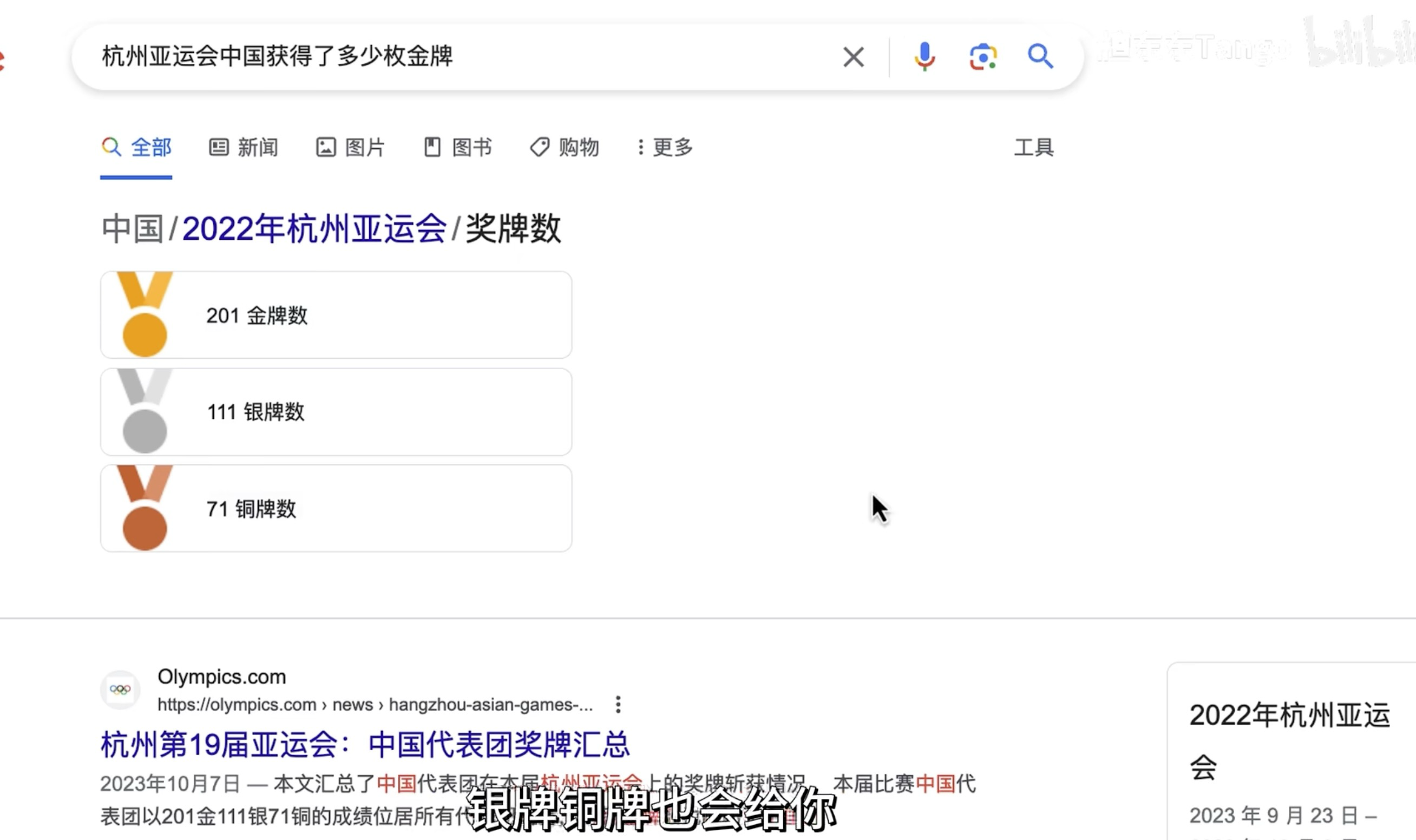Open Google Lens image search icon
The height and width of the screenshot is (840, 1416).
982,57
